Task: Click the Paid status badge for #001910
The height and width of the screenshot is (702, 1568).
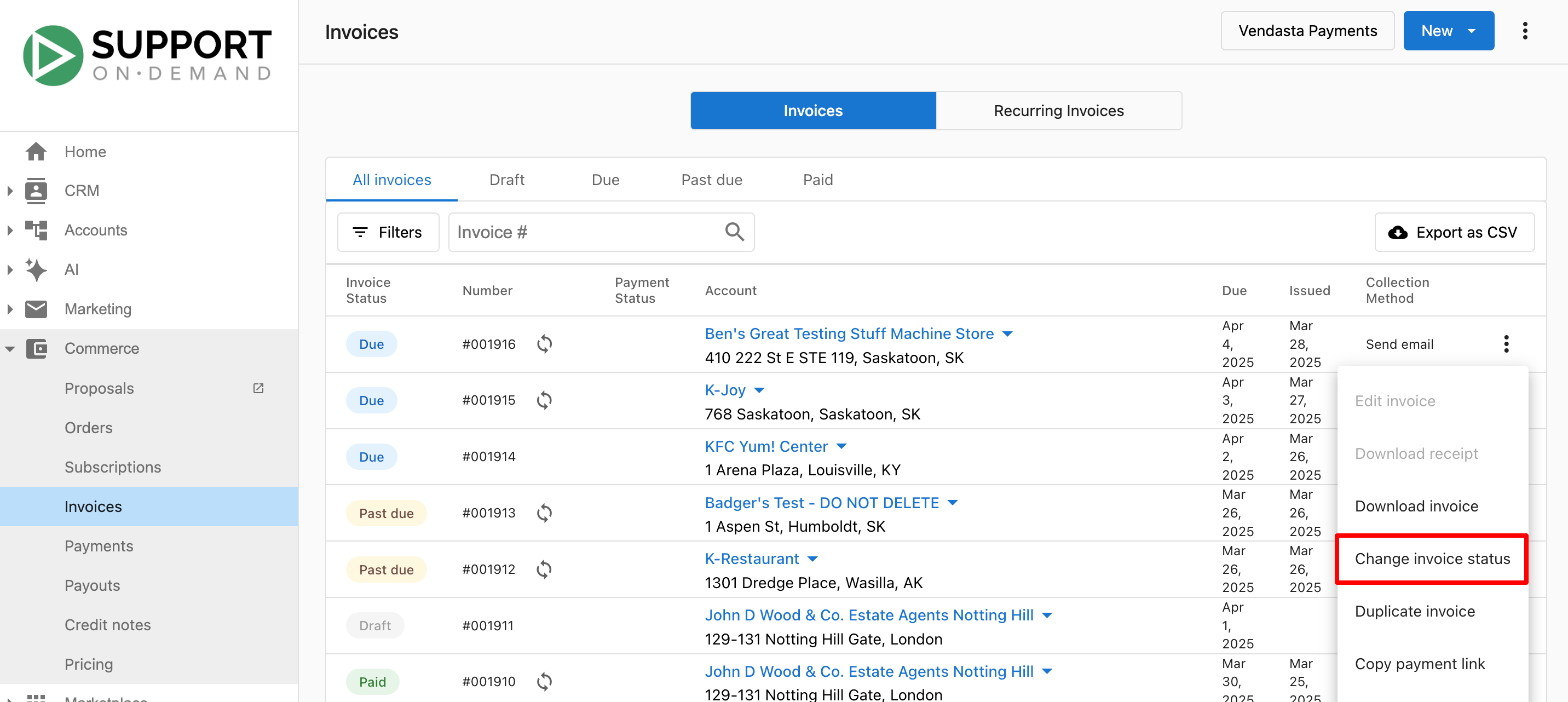Action: tap(372, 682)
